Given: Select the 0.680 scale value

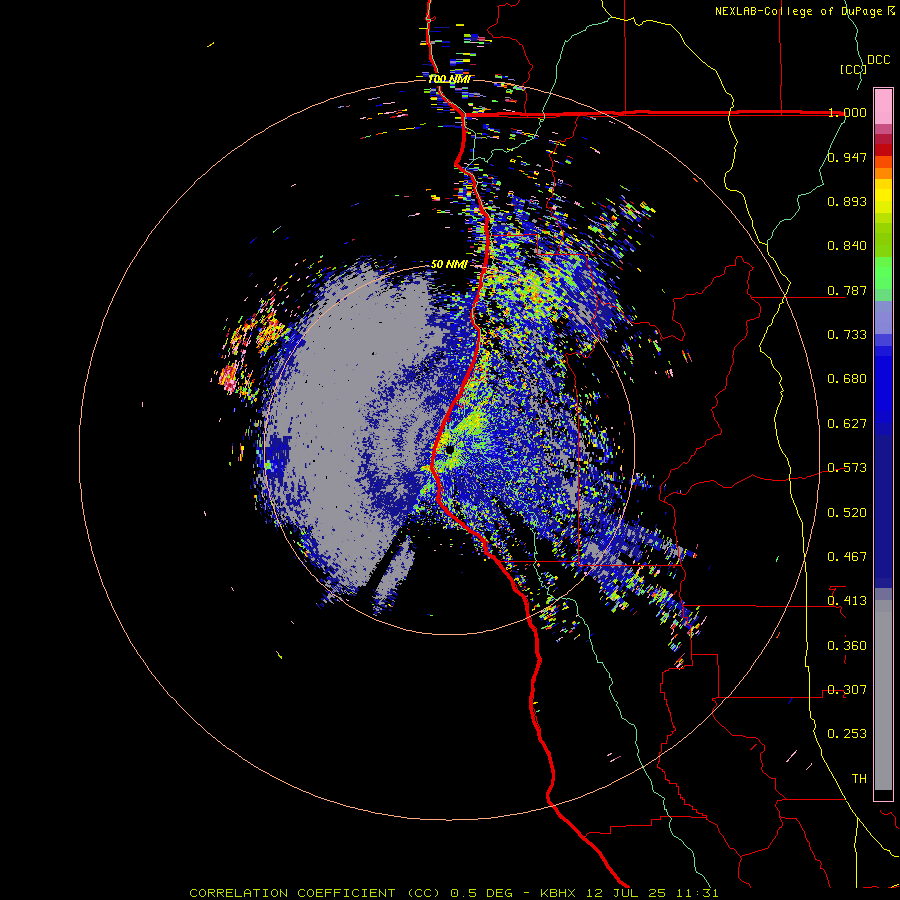Looking at the screenshot, I should tap(847, 379).
